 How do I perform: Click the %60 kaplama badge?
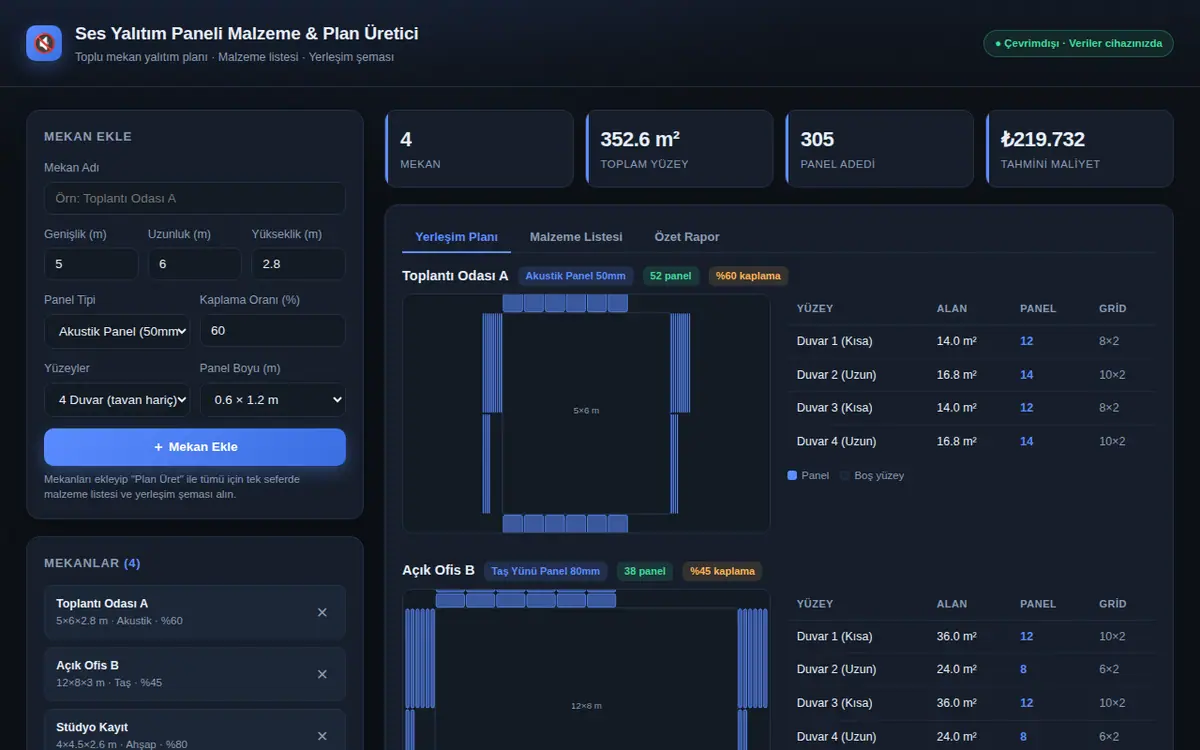pos(748,276)
